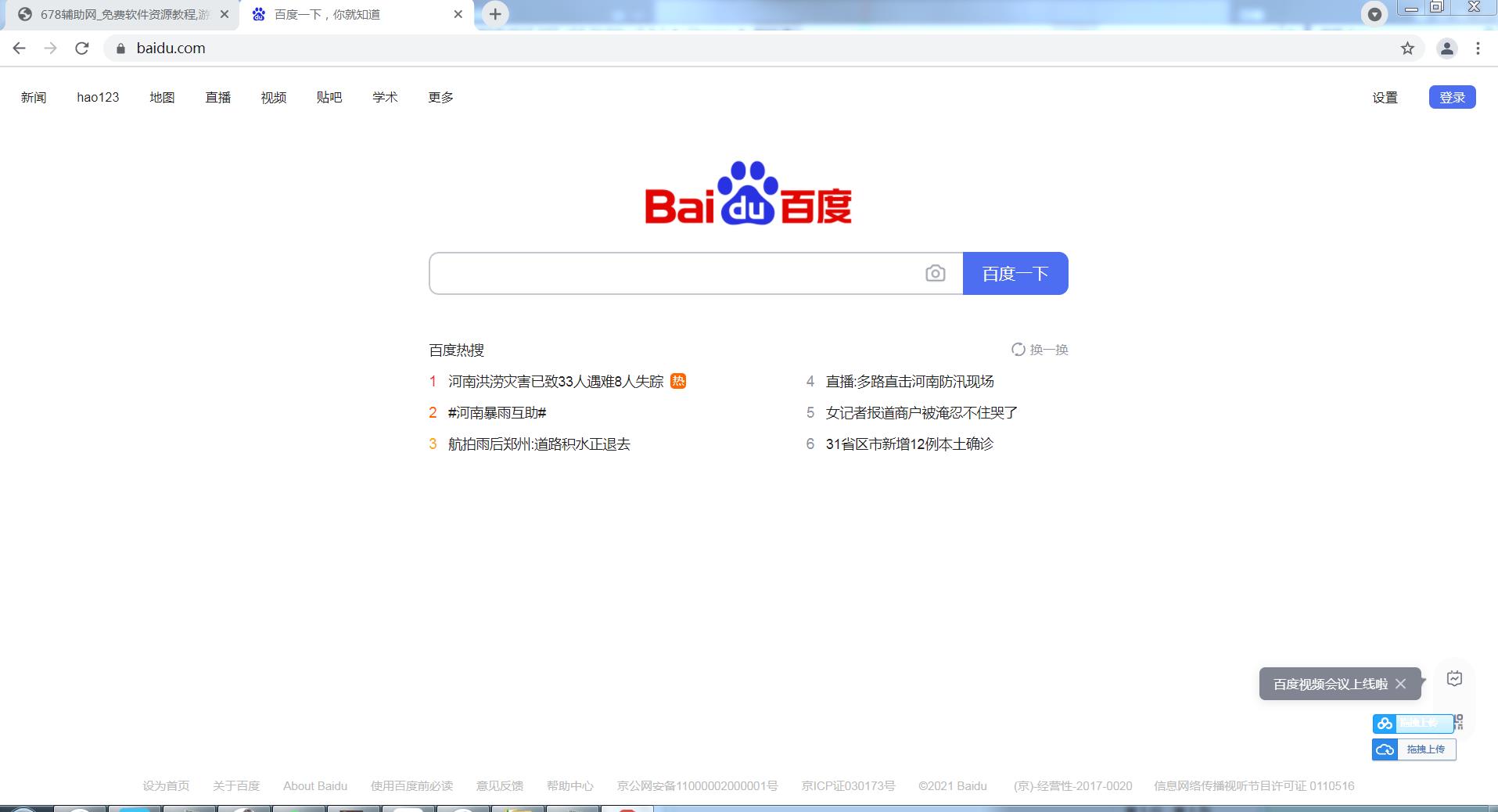Open new tab with plus button
Viewport: 1498px width, 812px height.
click(x=495, y=14)
